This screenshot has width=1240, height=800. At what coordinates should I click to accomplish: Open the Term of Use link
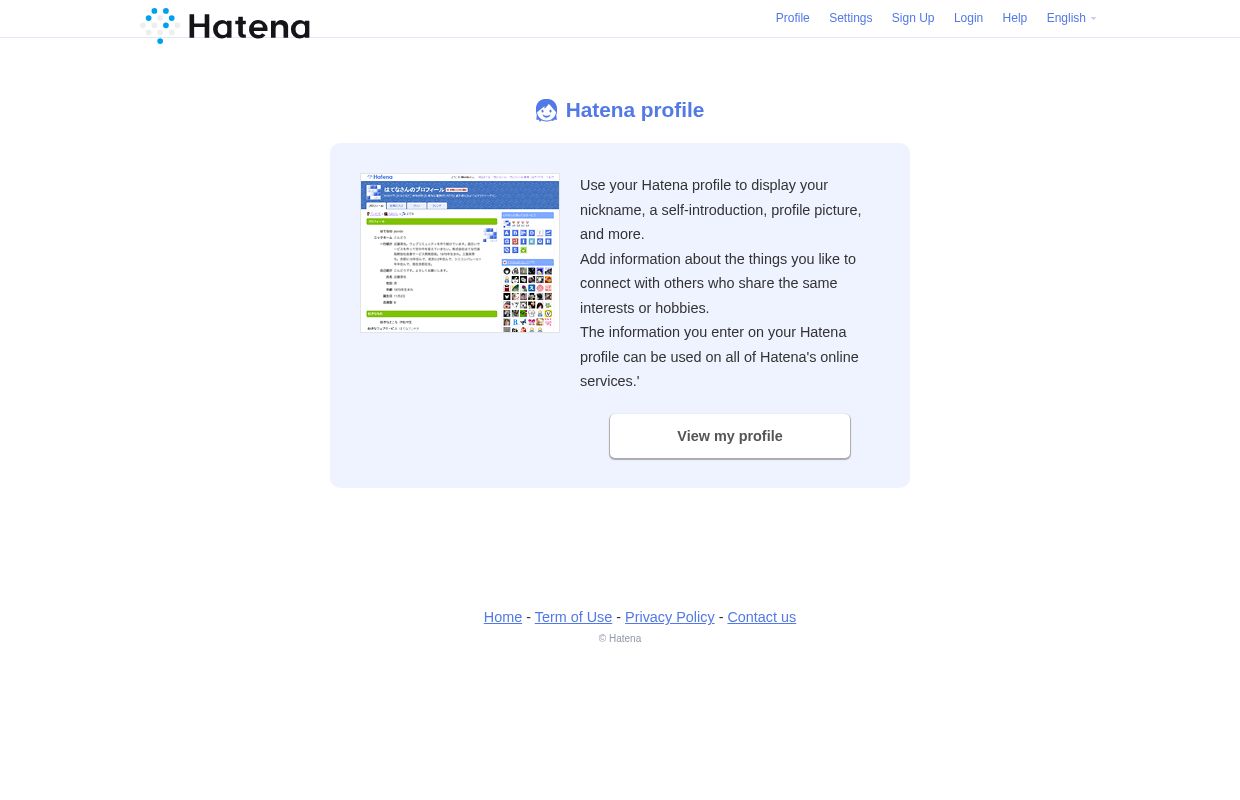(x=573, y=617)
